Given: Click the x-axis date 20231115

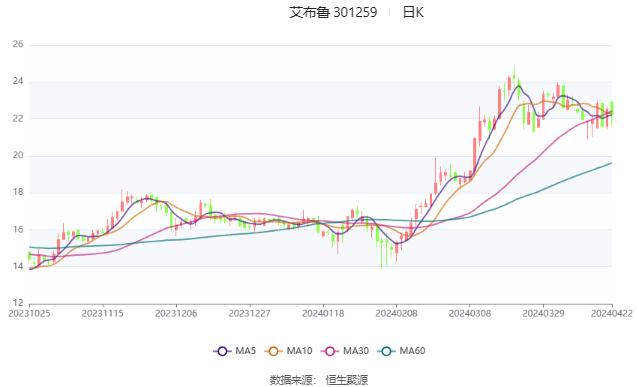Looking at the screenshot, I should (102, 313).
